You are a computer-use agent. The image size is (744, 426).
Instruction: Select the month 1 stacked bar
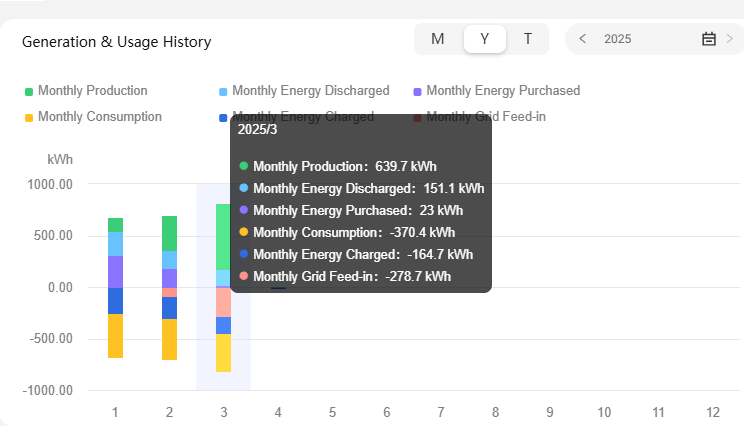coord(115,288)
